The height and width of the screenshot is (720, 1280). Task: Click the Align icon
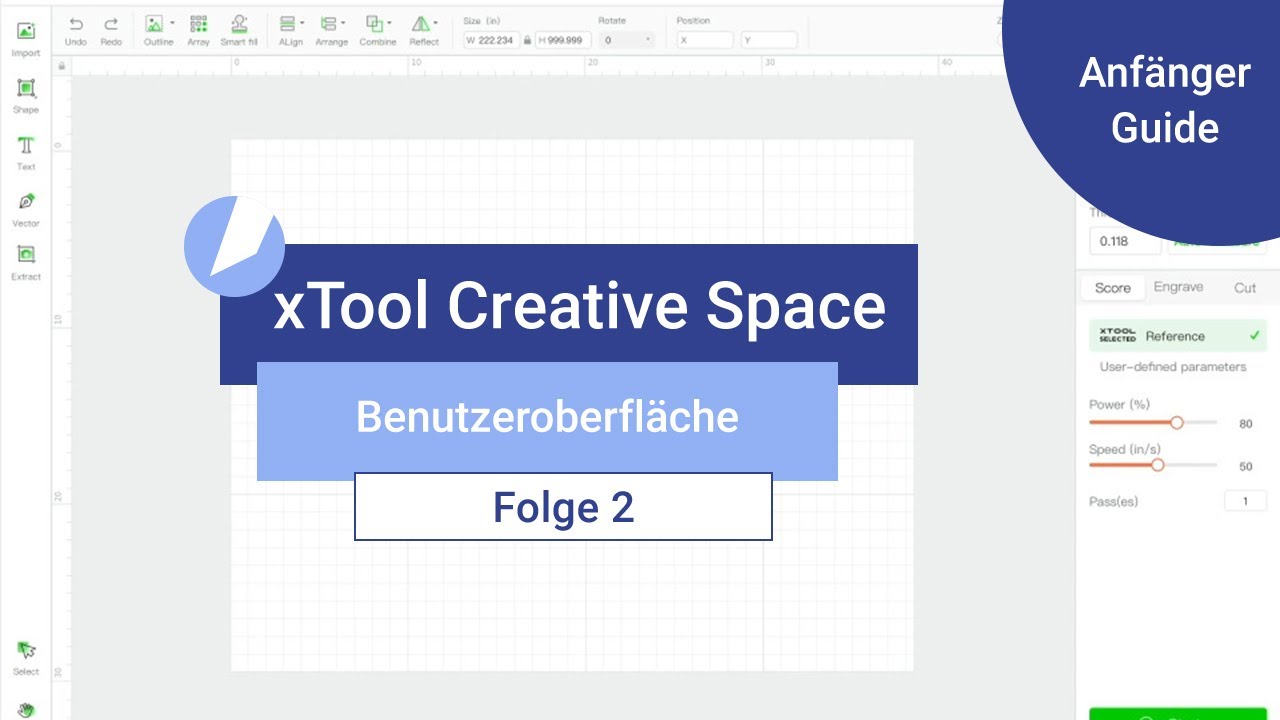[287, 23]
